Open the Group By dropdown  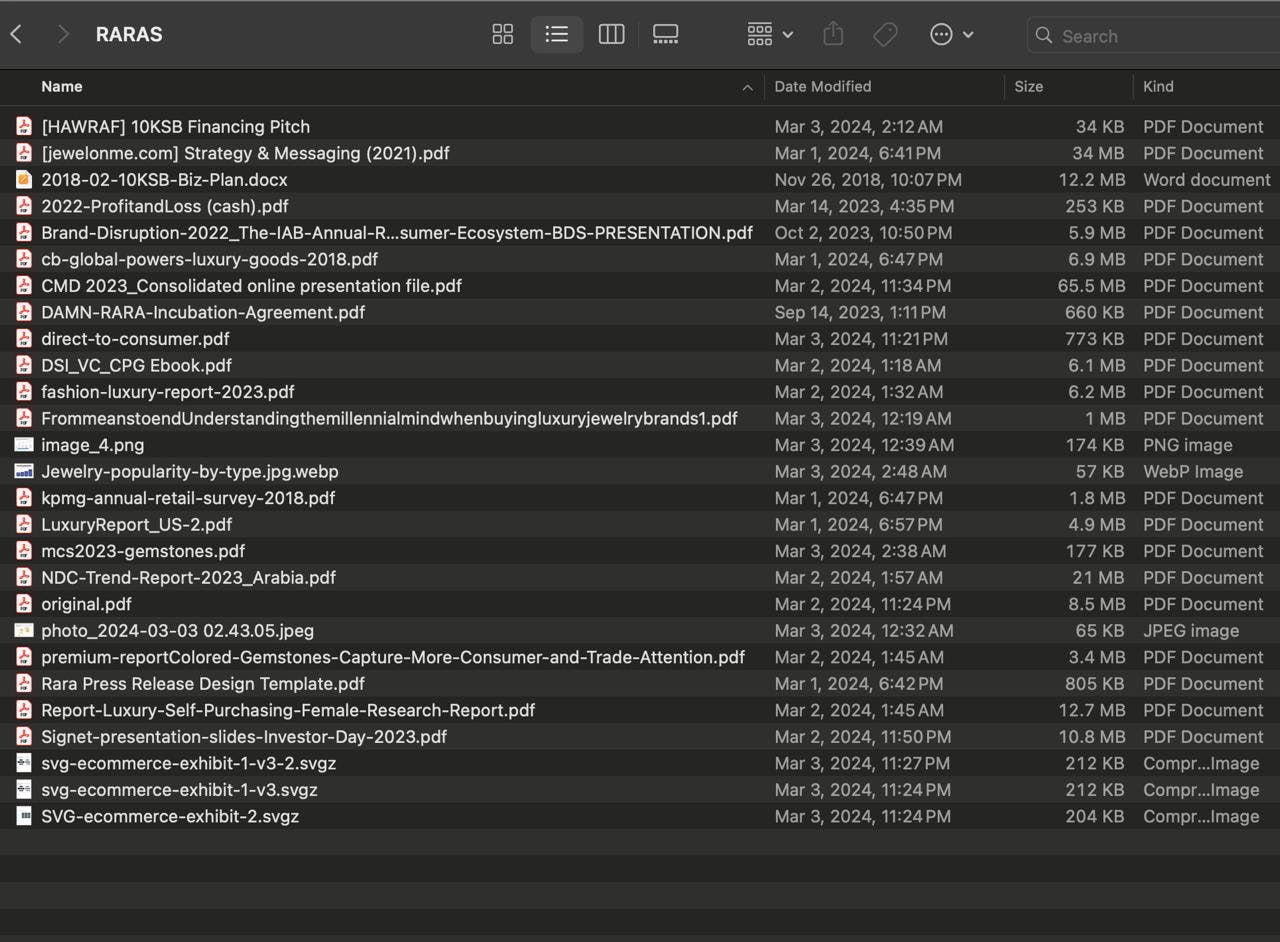[769, 35]
